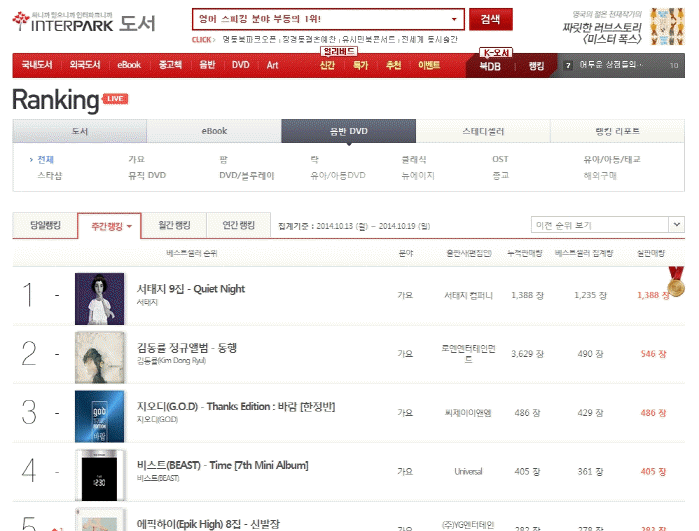This screenshot has width=699, height=531.
Task: Filter ranking by OST category
Action: (500, 160)
